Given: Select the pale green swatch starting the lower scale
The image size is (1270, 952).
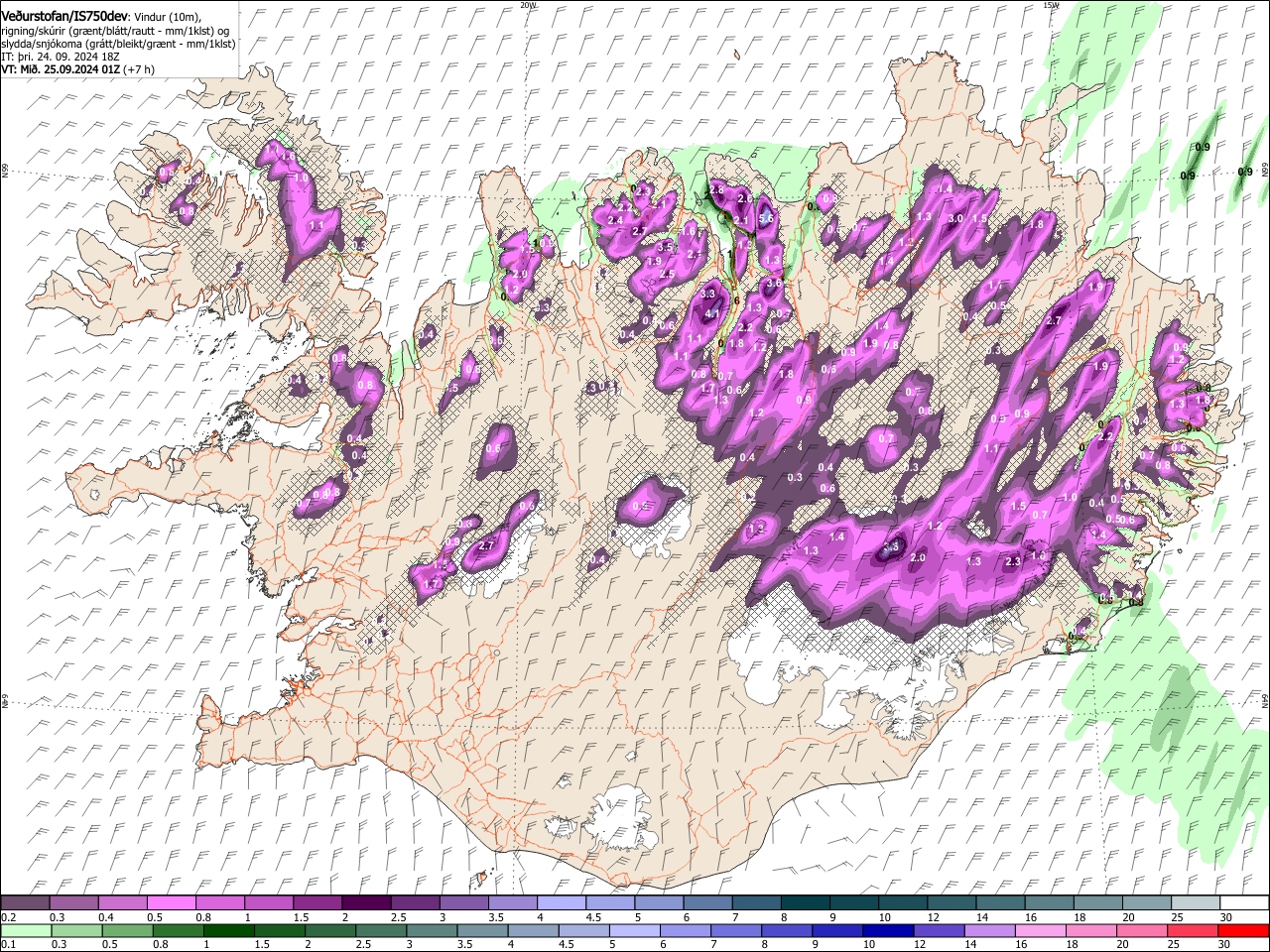Looking at the screenshot, I should click(x=25, y=930).
